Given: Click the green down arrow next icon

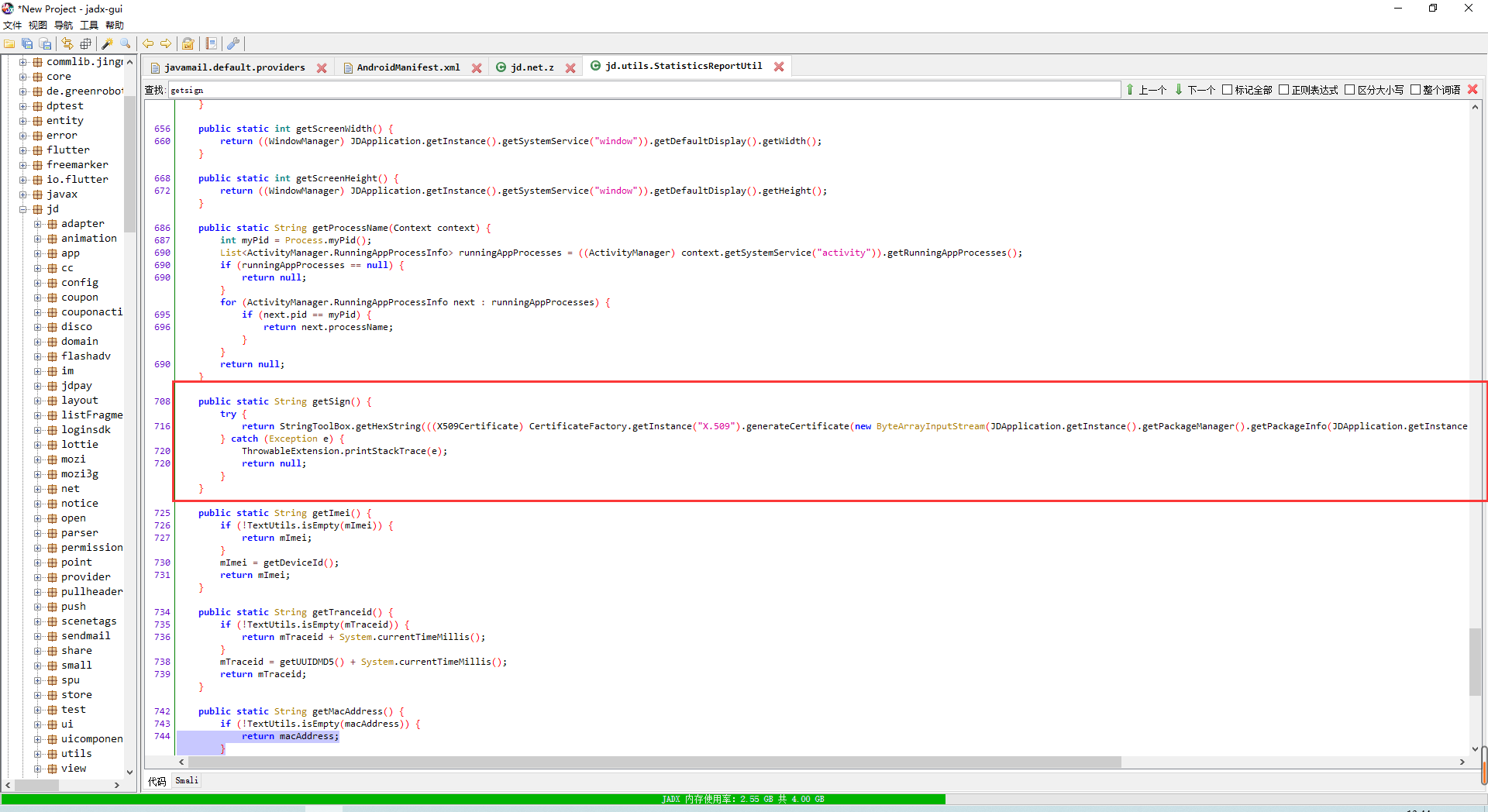Looking at the screenshot, I should [1179, 90].
